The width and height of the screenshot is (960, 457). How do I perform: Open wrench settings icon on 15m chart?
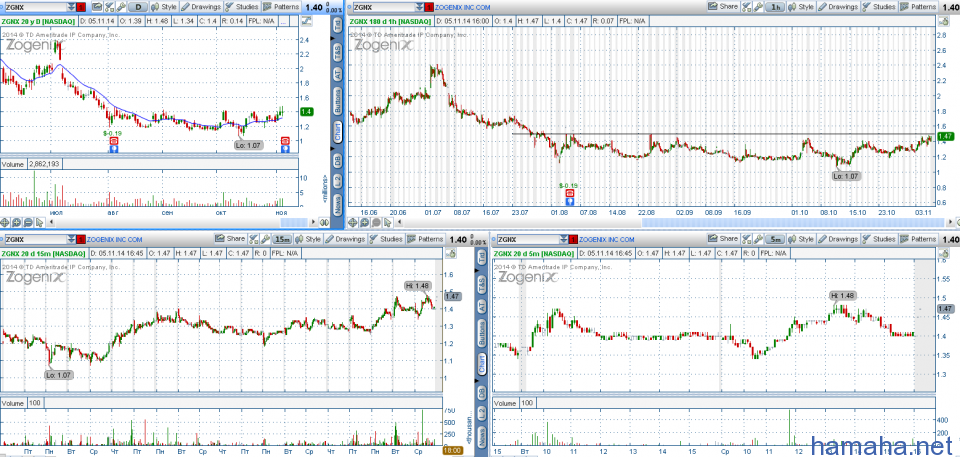[265, 240]
